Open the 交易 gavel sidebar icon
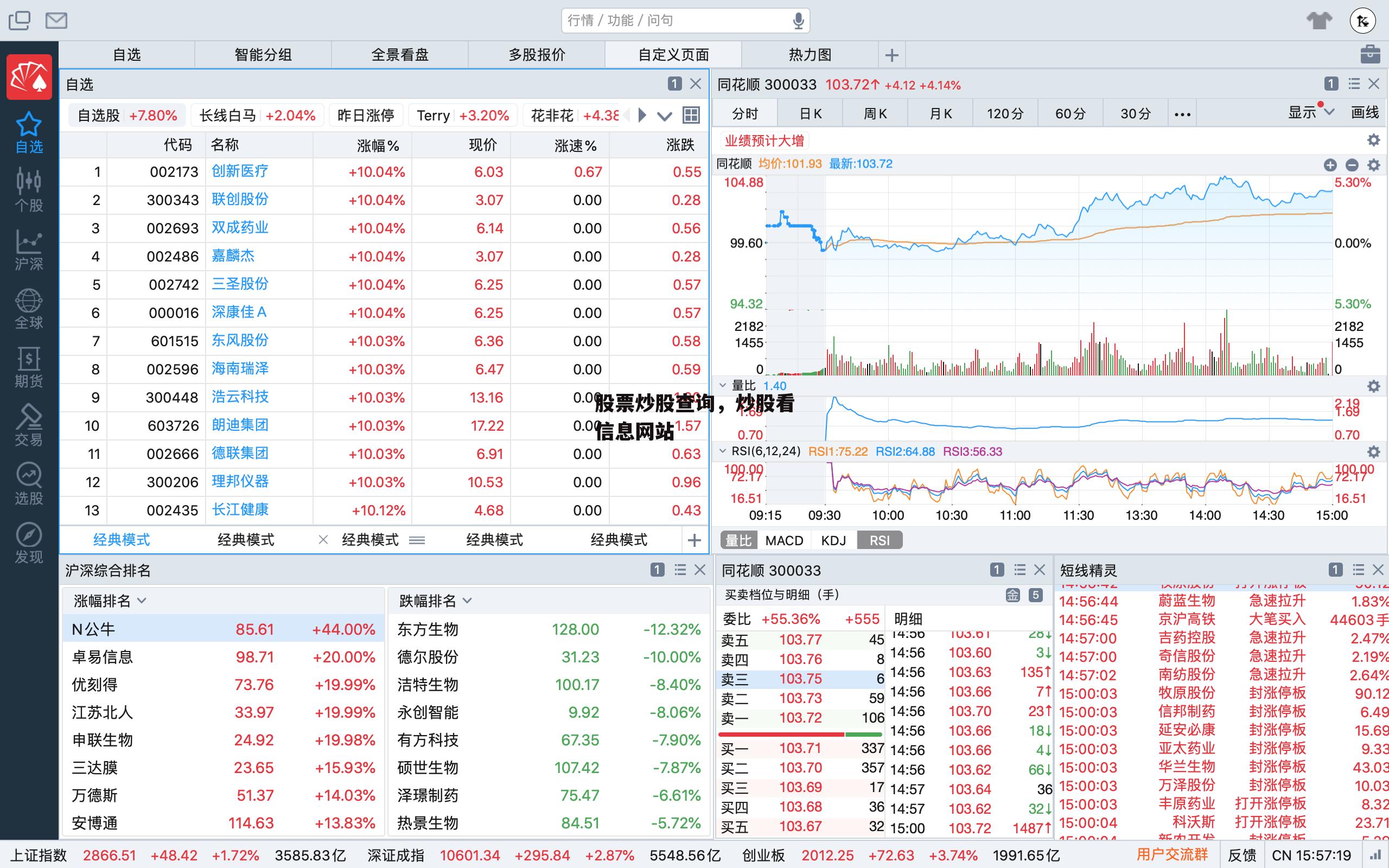 (29, 425)
